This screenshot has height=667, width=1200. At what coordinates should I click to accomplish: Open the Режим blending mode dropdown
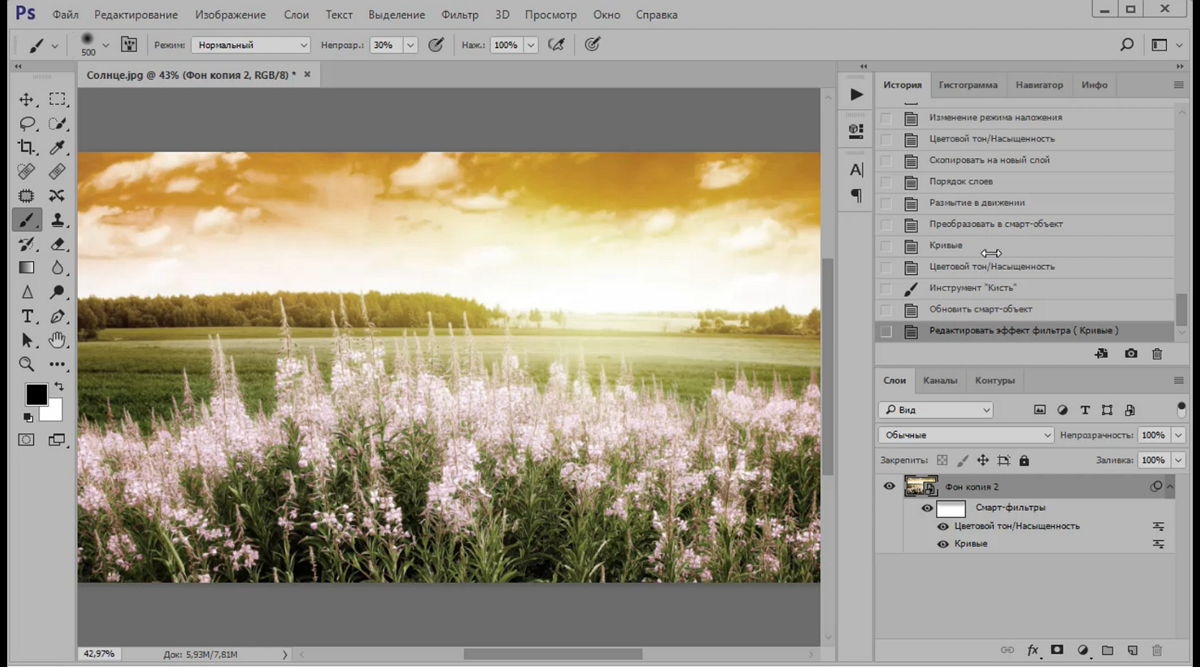[250, 45]
